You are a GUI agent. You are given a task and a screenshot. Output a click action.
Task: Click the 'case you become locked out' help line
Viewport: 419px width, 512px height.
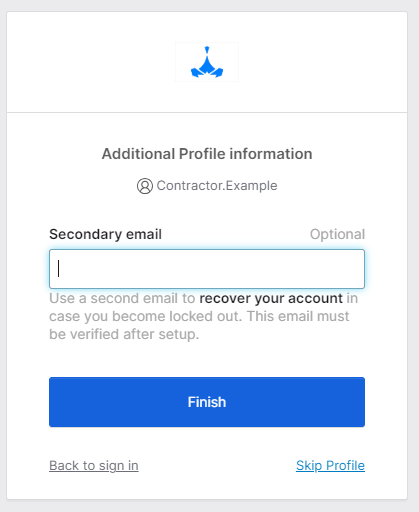click(199, 316)
